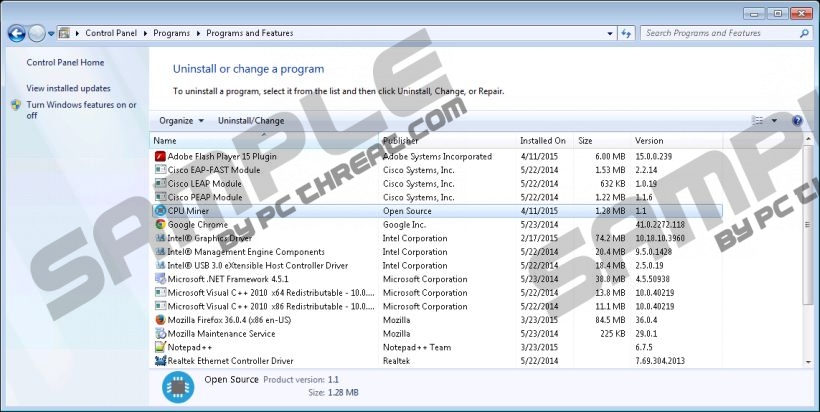Click Open Source publisher of CPU Miner
The height and width of the screenshot is (412, 820).
pyautogui.click(x=407, y=211)
